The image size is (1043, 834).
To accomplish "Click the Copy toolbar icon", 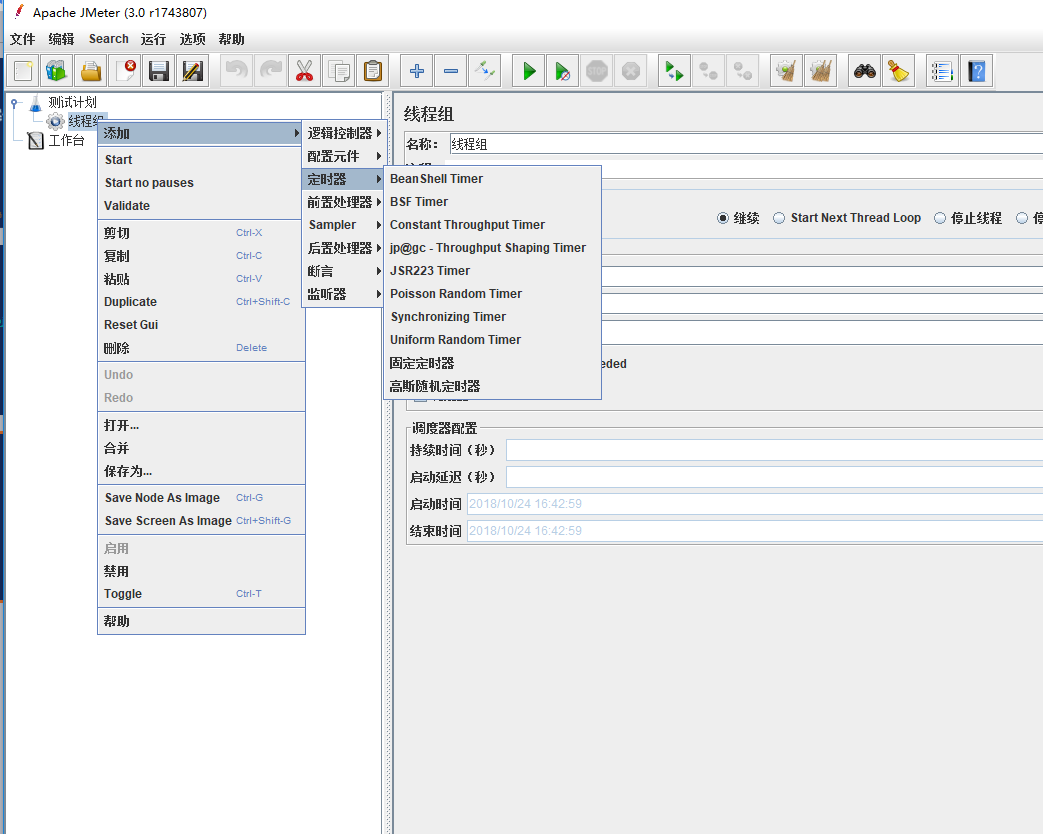I will pos(338,70).
